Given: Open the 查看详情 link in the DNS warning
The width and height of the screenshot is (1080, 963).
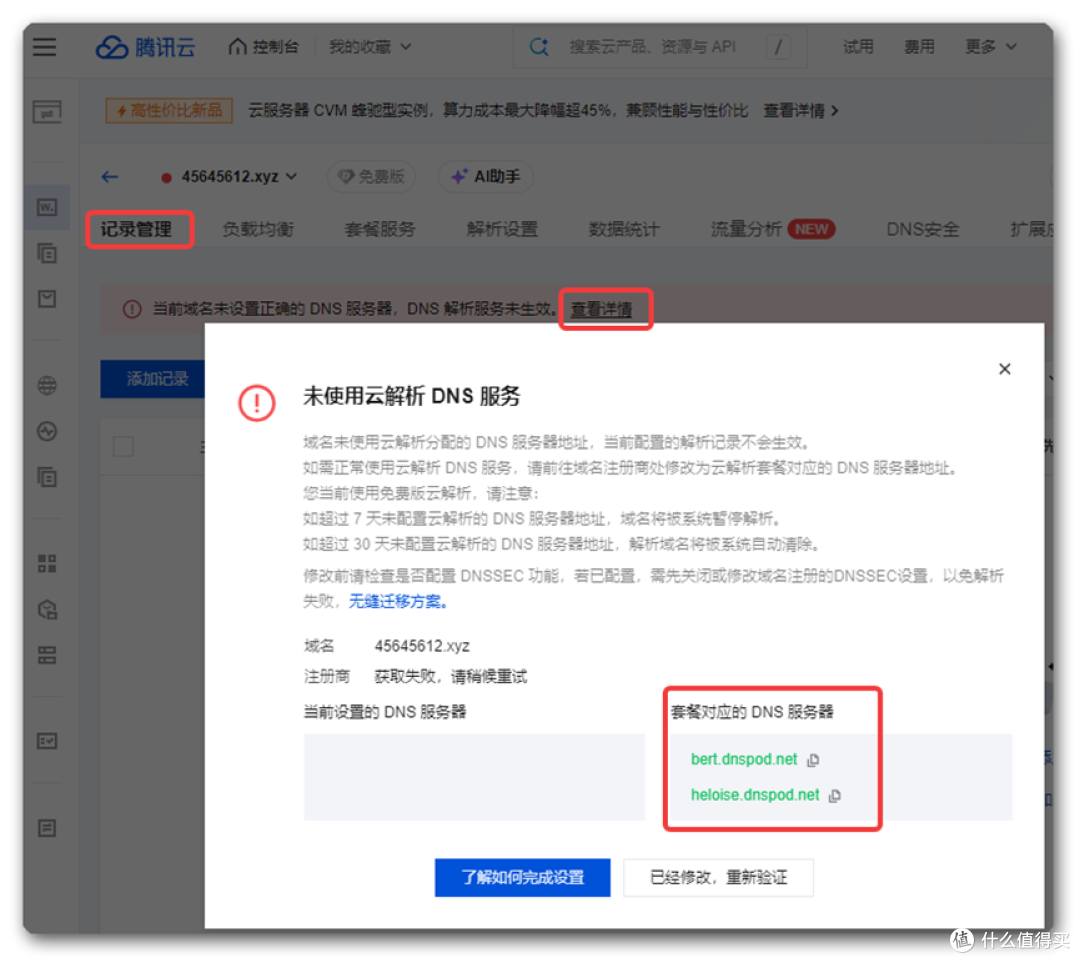Looking at the screenshot, I should point(601,309).
